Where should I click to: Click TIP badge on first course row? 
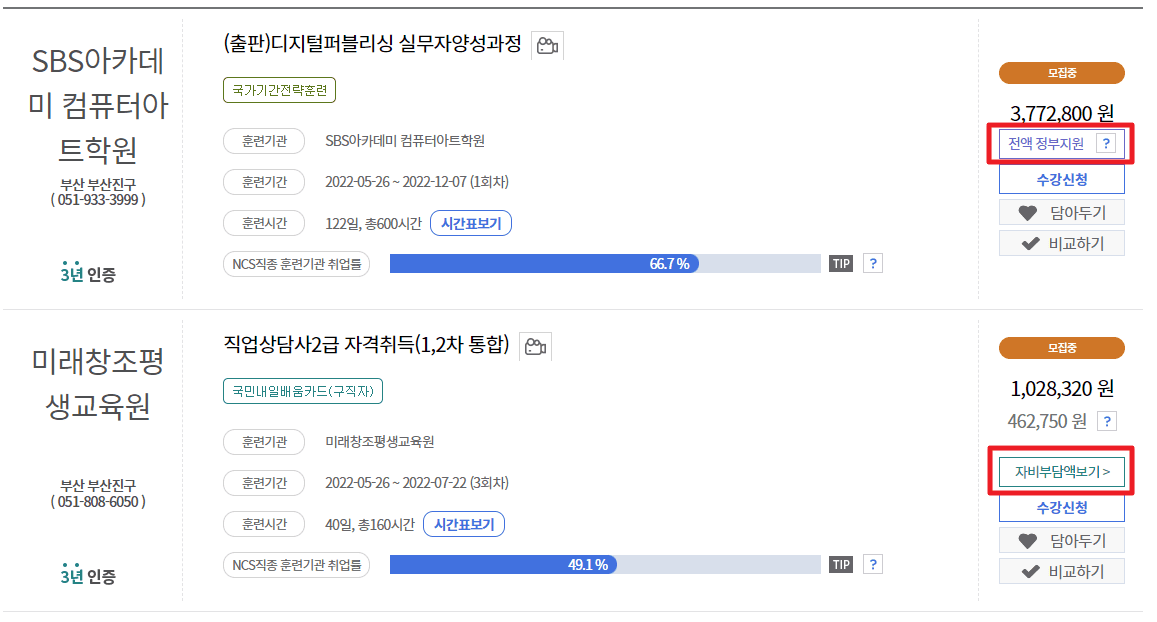[x=840, y=263]
